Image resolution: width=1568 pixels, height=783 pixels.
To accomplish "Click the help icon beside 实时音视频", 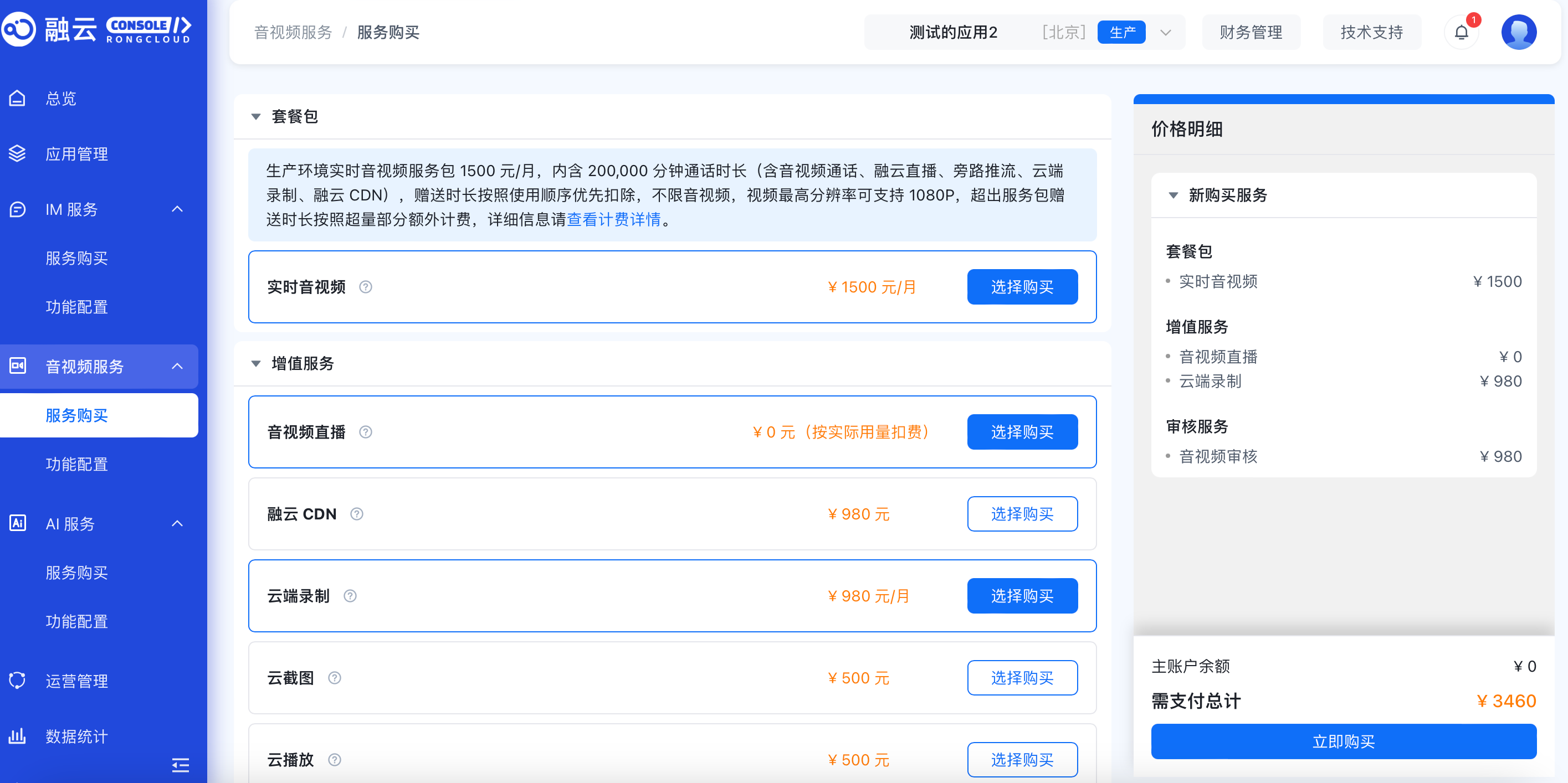I will click(365, 286).
